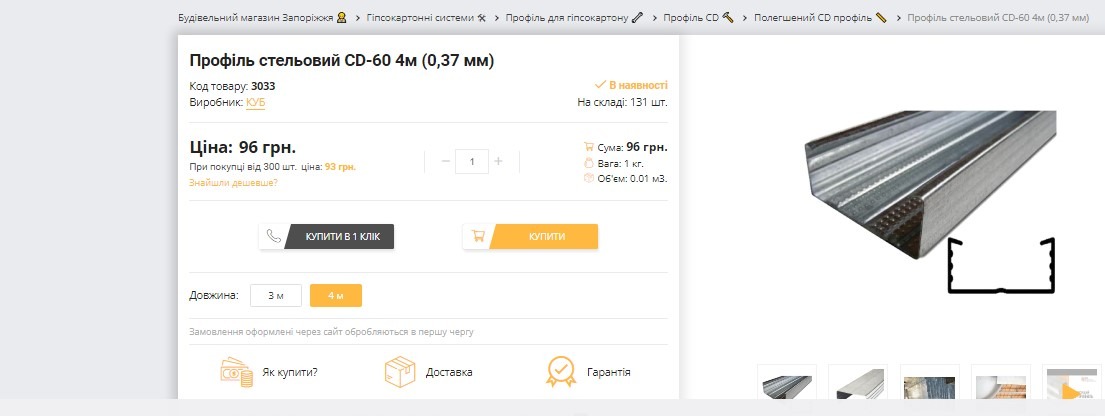Viewport: 1105px width, 416px height.
Task: Open Будівельний магазин Запоріжжя breadcrumb
Action: tap(262, 18)
